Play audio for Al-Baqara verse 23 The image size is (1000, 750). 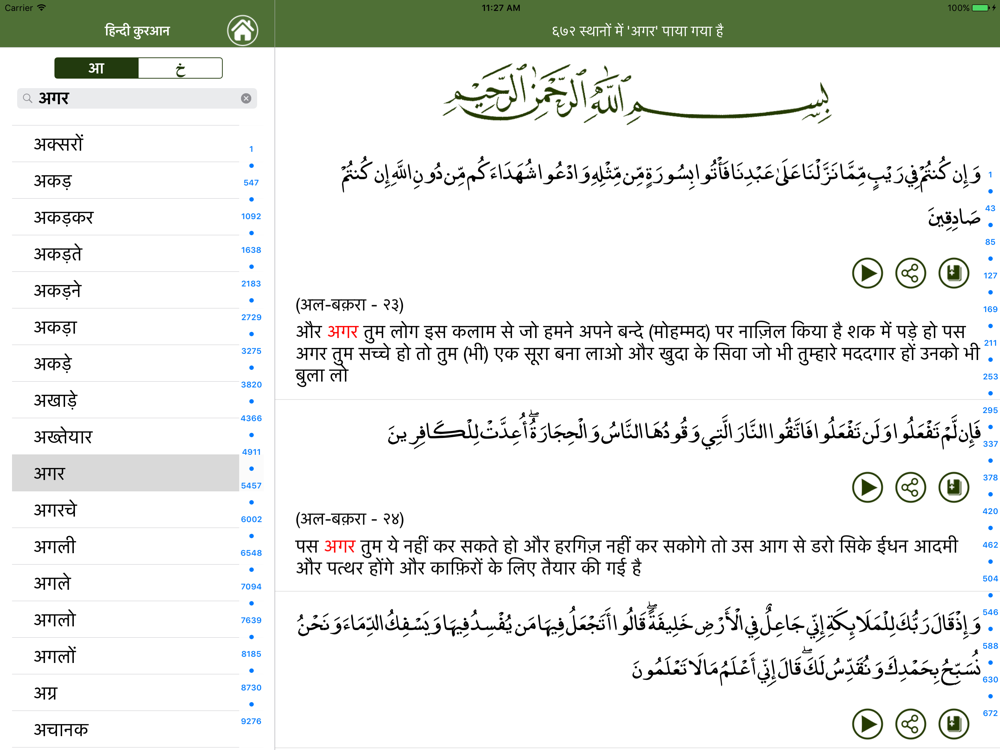coord(867,273)
